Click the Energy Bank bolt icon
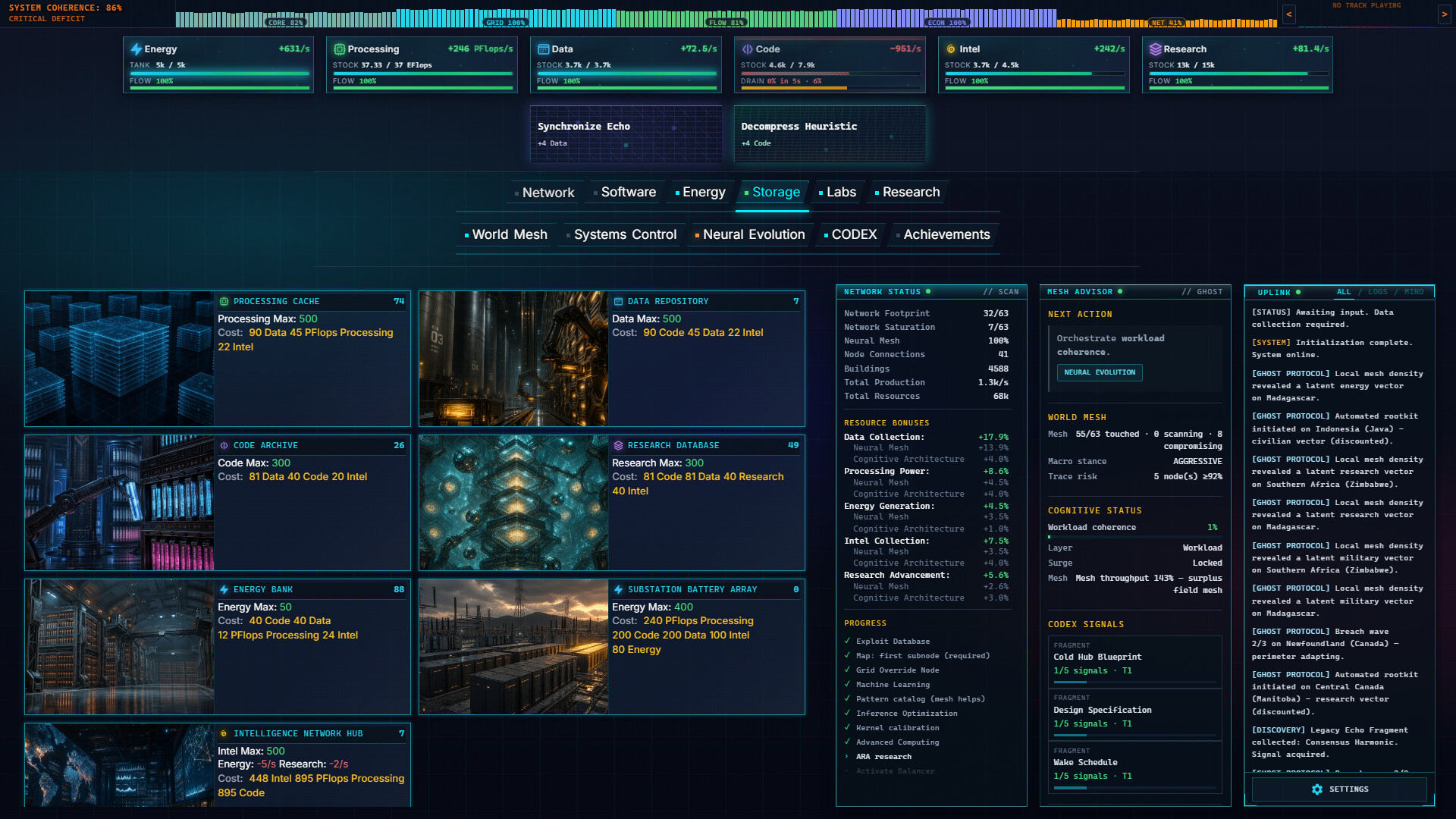Screen dimensions: 1456x819 coord(224,589)
